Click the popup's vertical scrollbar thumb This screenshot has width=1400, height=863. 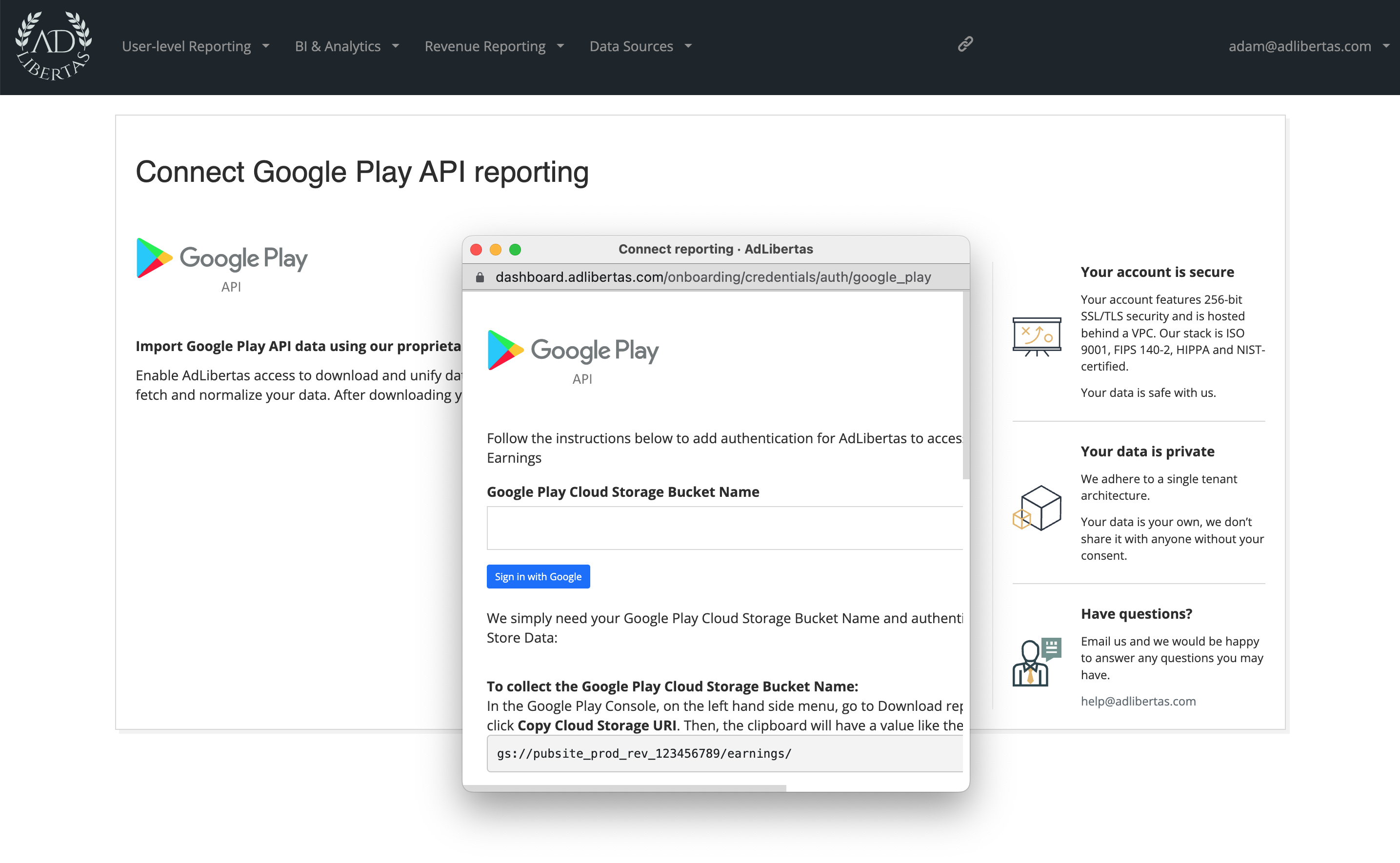(965, 385)
